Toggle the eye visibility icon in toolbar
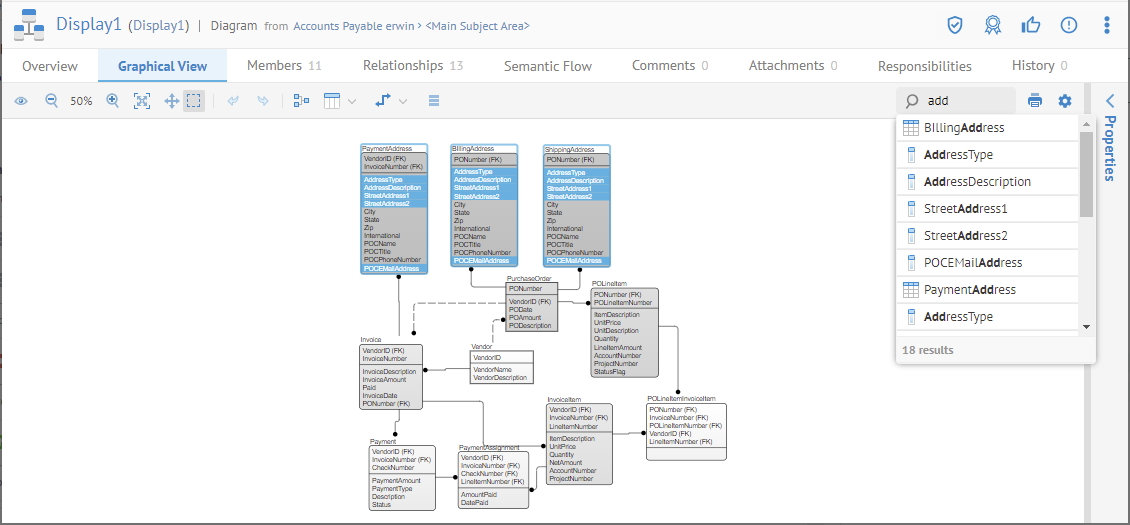 [21, 101]
